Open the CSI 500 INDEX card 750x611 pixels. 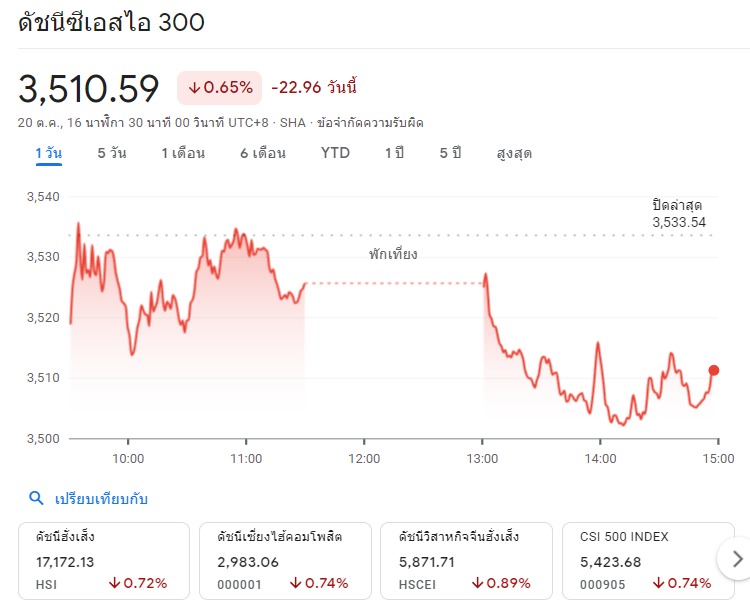pyautogui.click(x=648, y=561)
